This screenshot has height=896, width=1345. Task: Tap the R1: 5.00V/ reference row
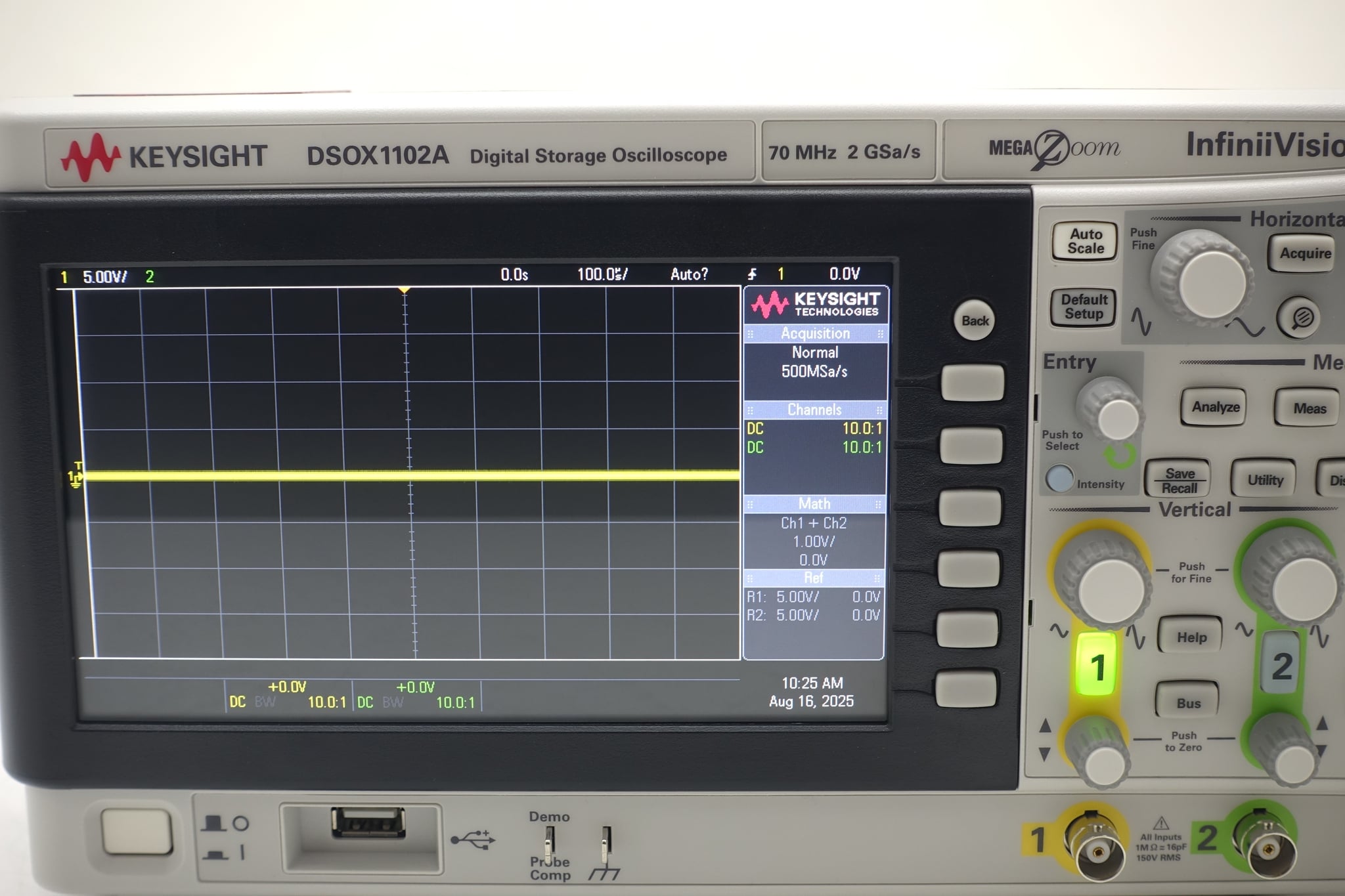coord(813,597)
